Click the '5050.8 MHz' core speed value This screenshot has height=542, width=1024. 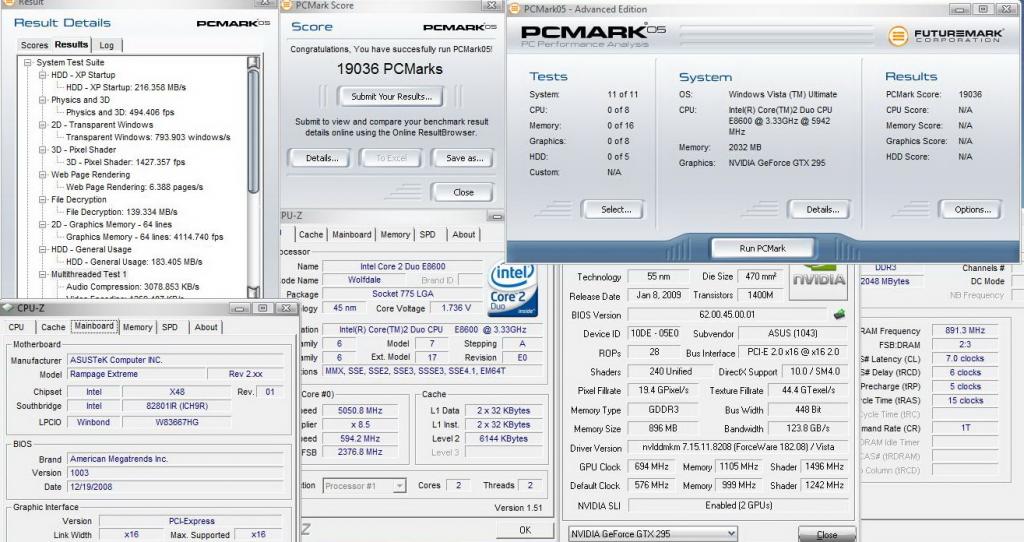tap(360, 411)
